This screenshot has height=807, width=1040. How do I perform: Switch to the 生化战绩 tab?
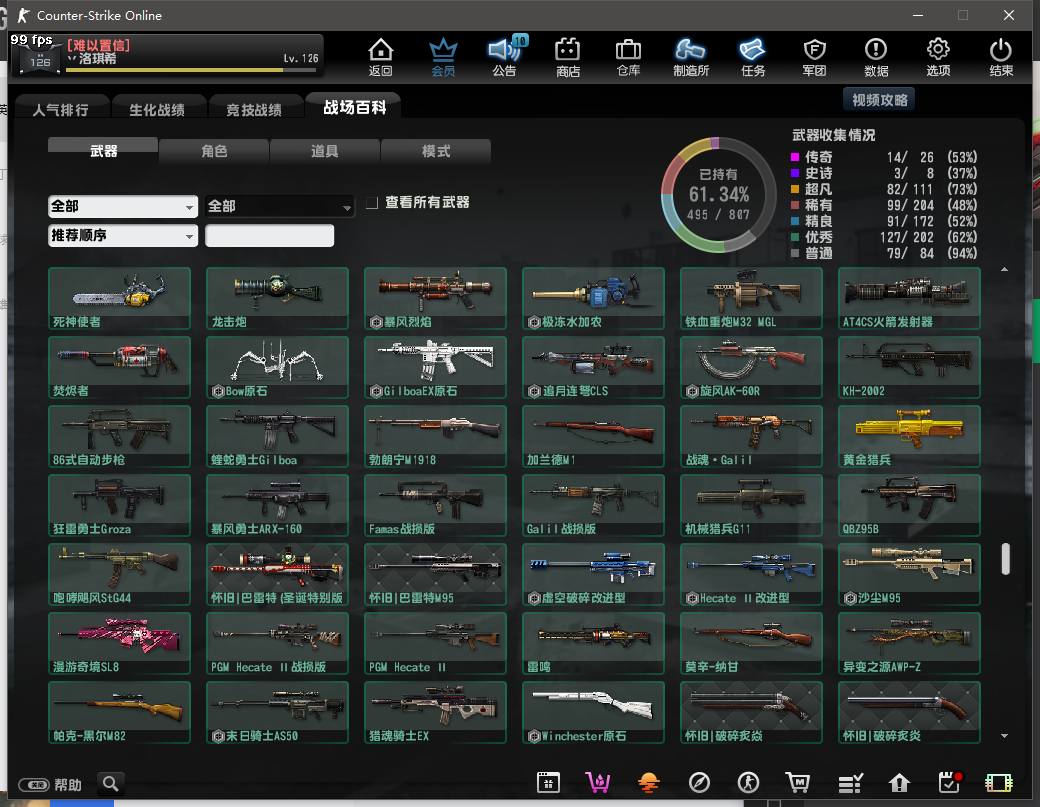click(157, 109)
